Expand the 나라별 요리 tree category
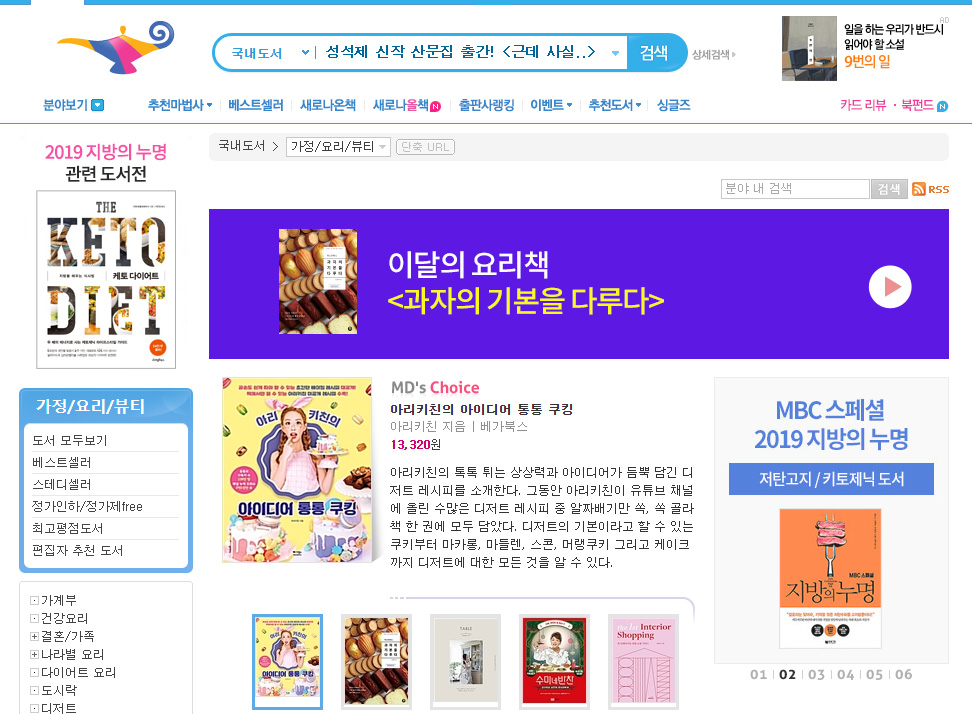 [35, 654]
